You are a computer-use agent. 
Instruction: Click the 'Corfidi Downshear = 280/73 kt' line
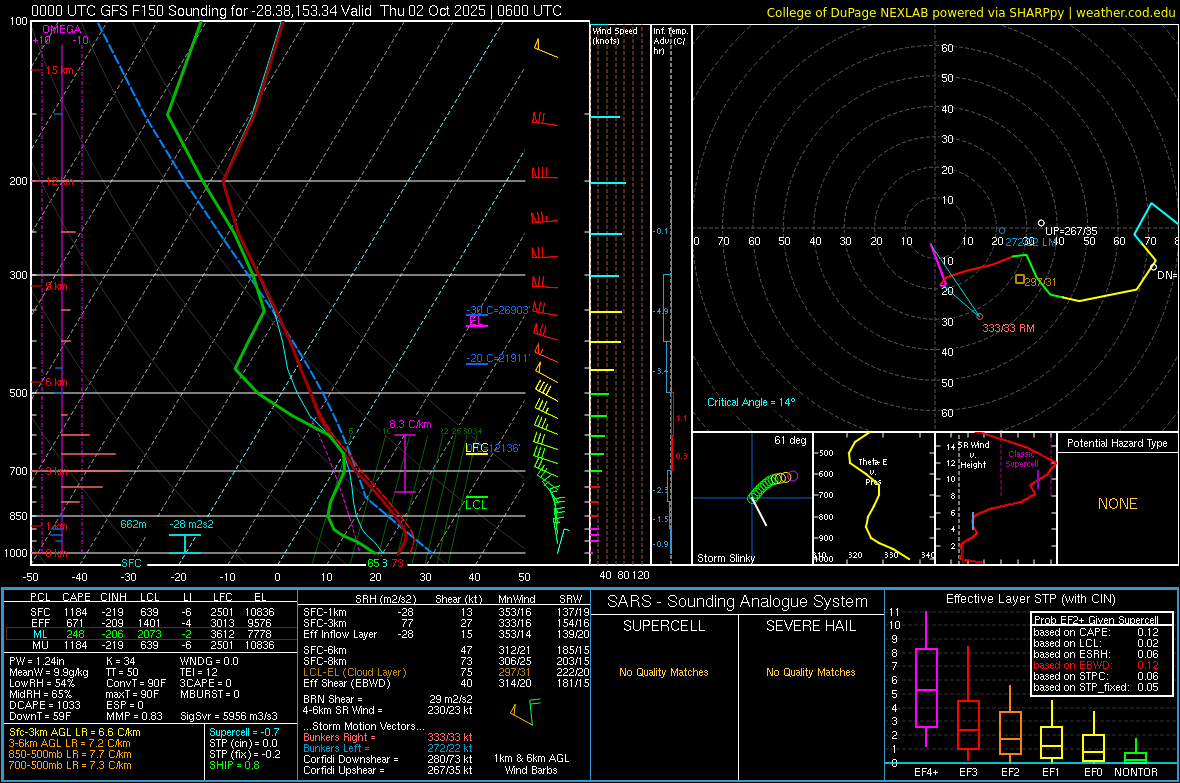[388, 759]
